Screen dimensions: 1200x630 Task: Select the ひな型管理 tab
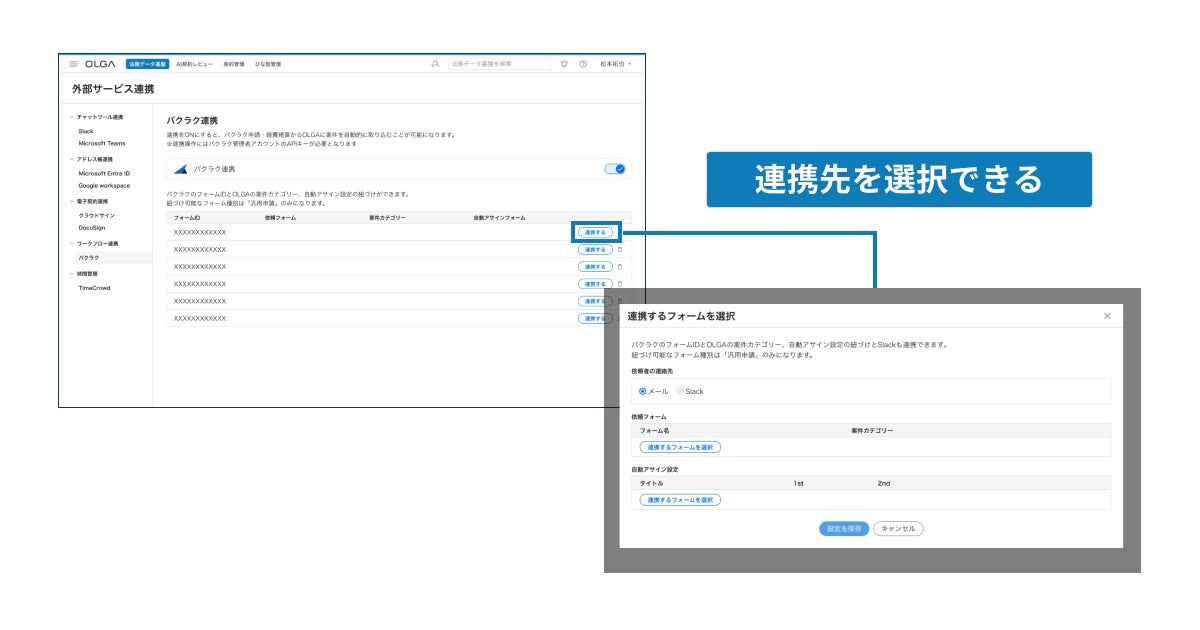tap(268, 64)
